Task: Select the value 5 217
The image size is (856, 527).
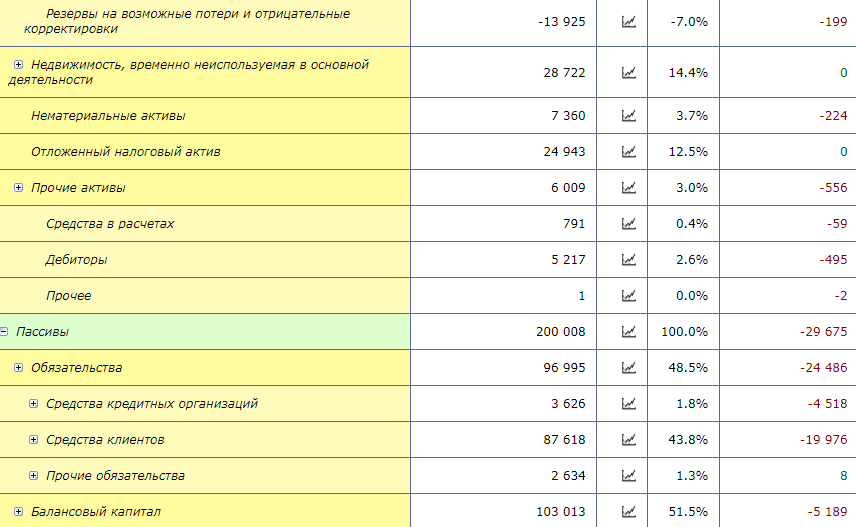Action: 568,260
